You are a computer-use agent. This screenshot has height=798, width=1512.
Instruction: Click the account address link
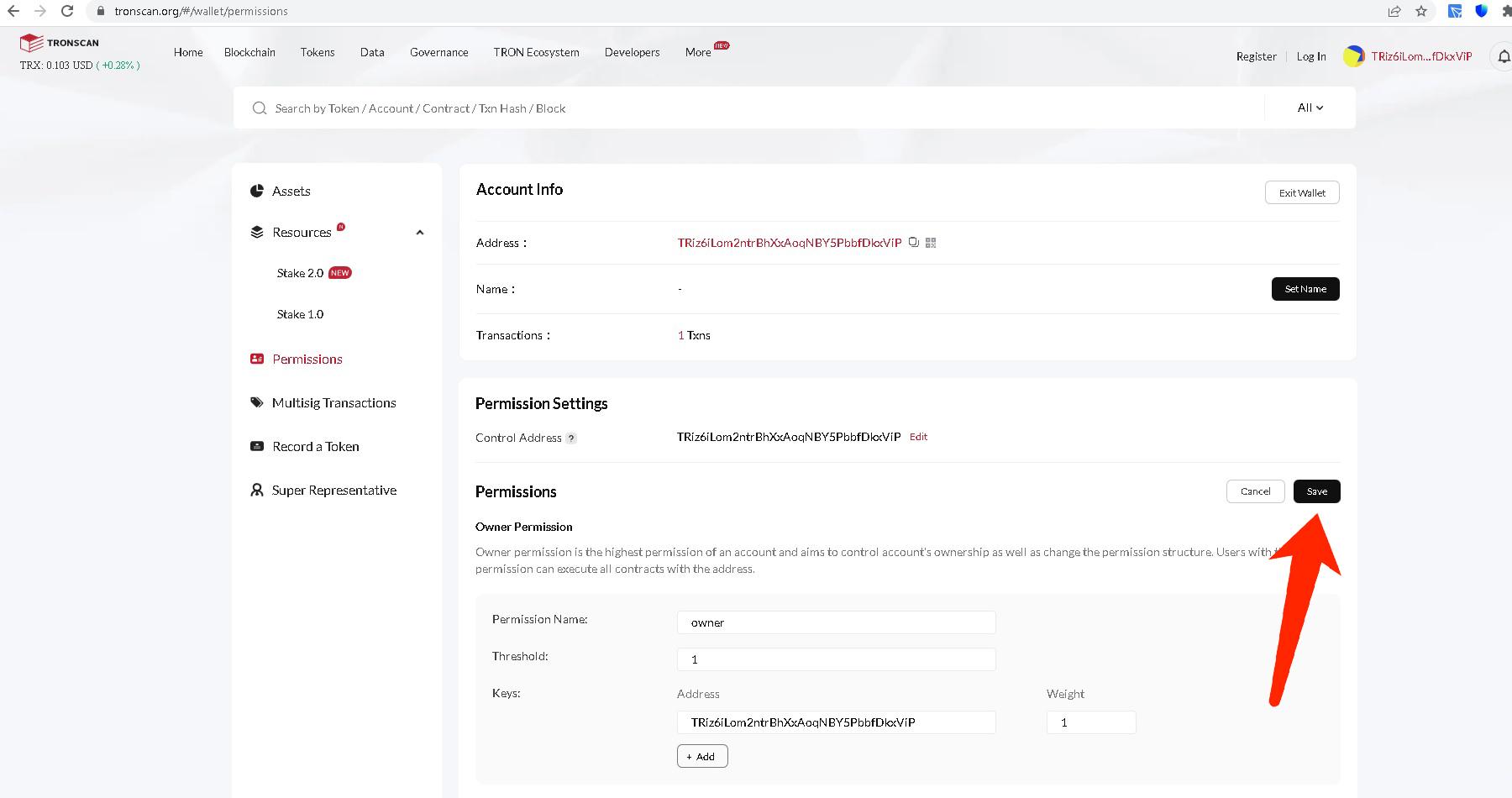(x=790, y=243)
